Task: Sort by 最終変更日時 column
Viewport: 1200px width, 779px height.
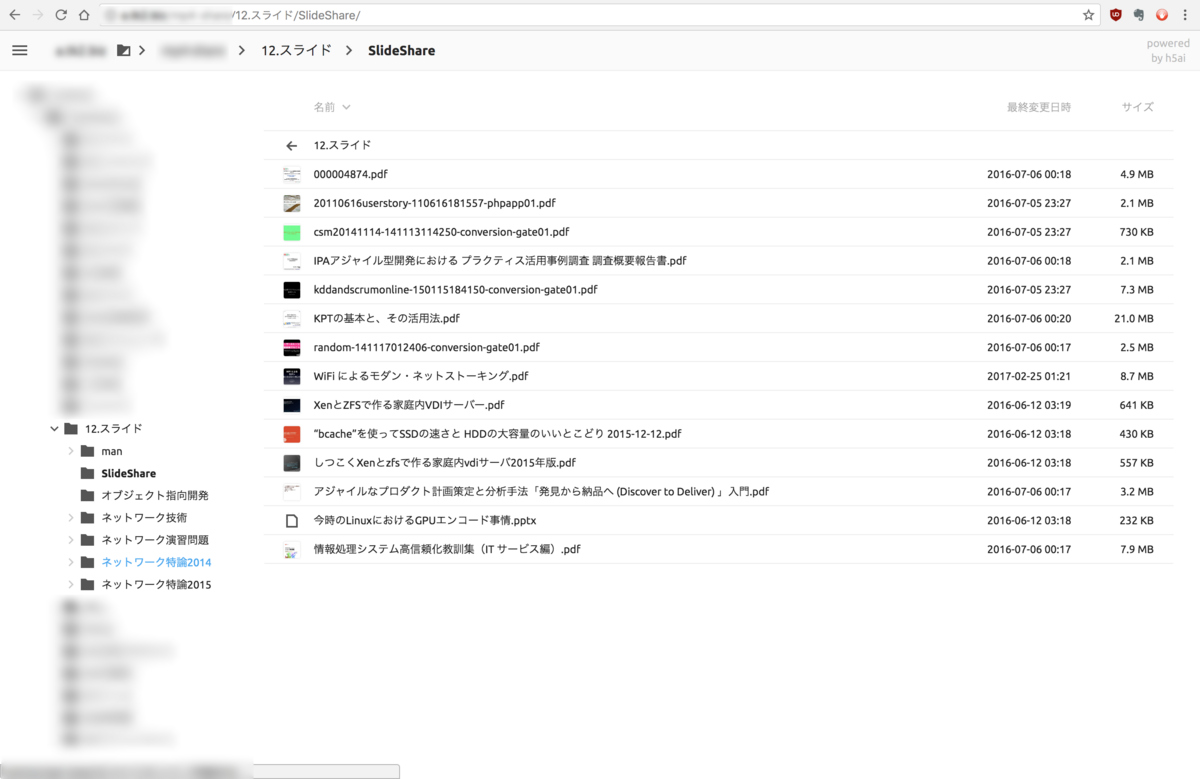Action: click(1038, 107)
